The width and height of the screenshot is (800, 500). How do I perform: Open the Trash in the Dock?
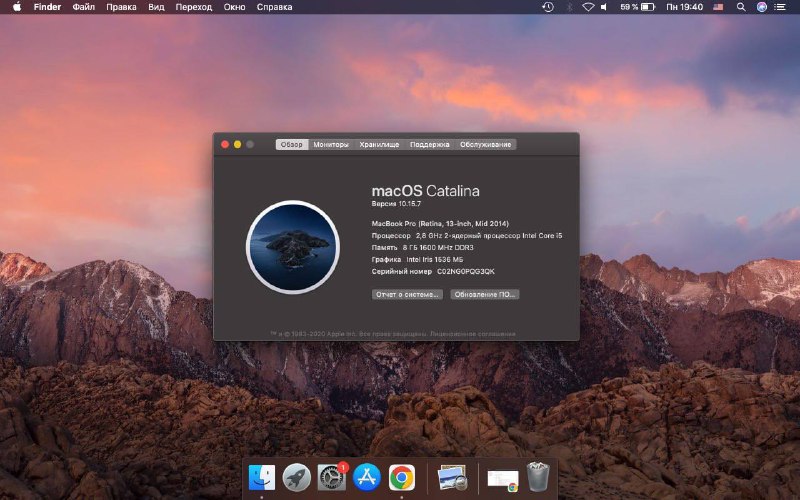pyautogui.click(x=538, y=477)
